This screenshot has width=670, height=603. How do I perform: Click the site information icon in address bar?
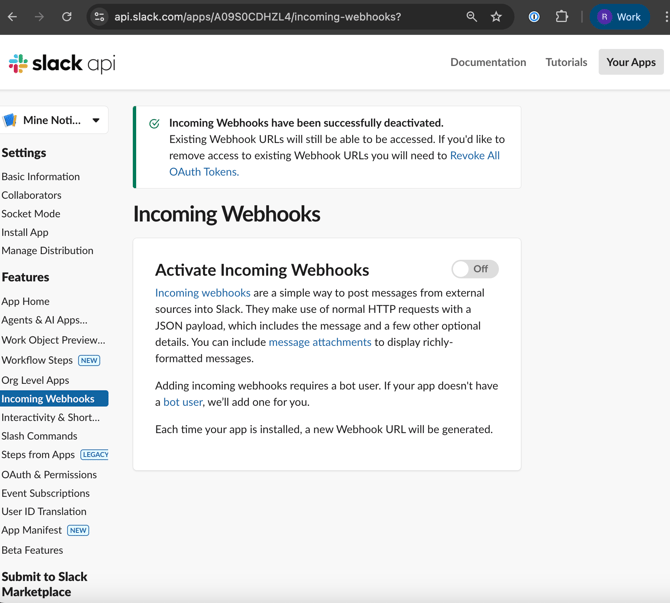click(x=99, y=17)
